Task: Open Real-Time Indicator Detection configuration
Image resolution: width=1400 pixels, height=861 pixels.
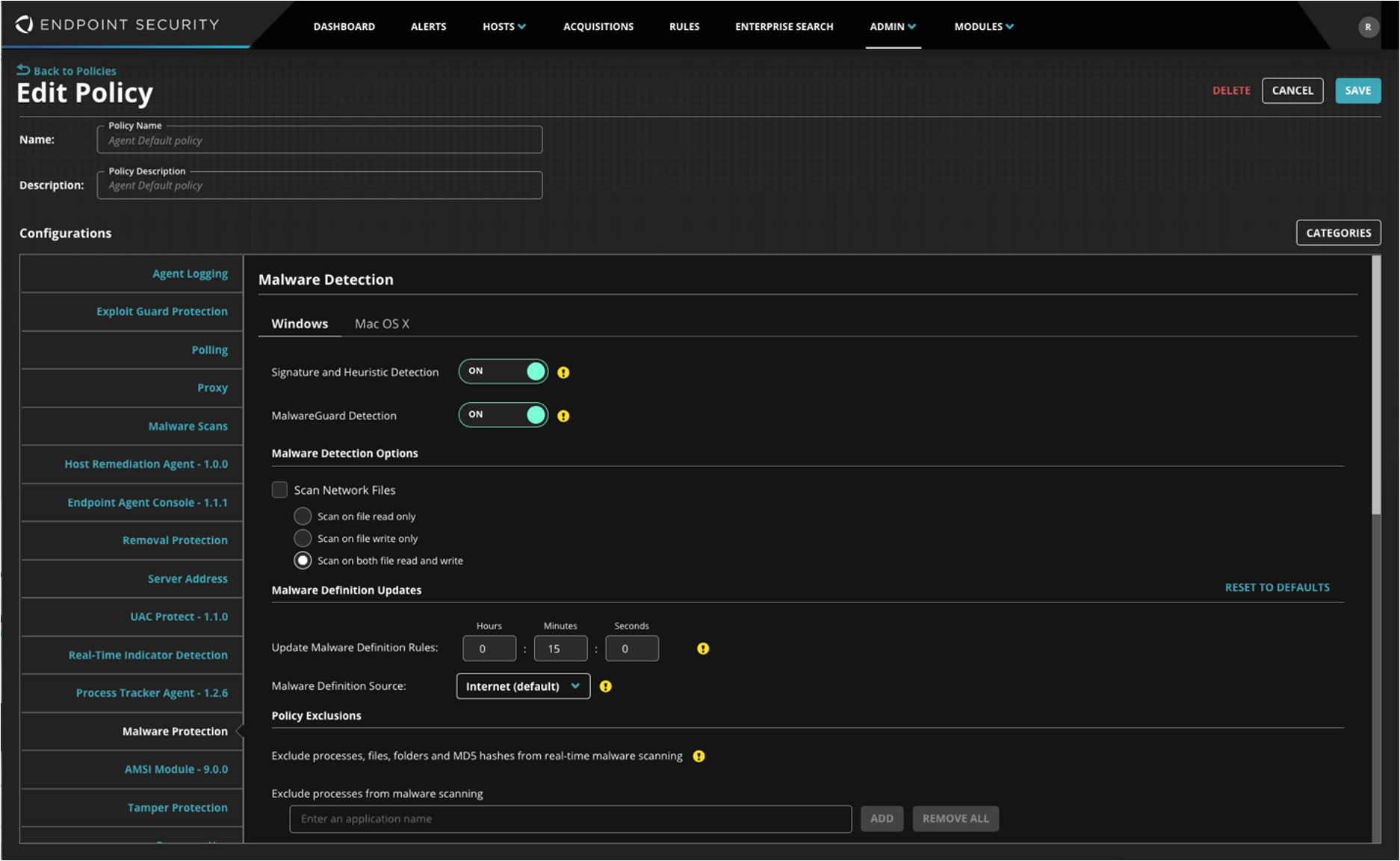Action: tap(132, 655)
